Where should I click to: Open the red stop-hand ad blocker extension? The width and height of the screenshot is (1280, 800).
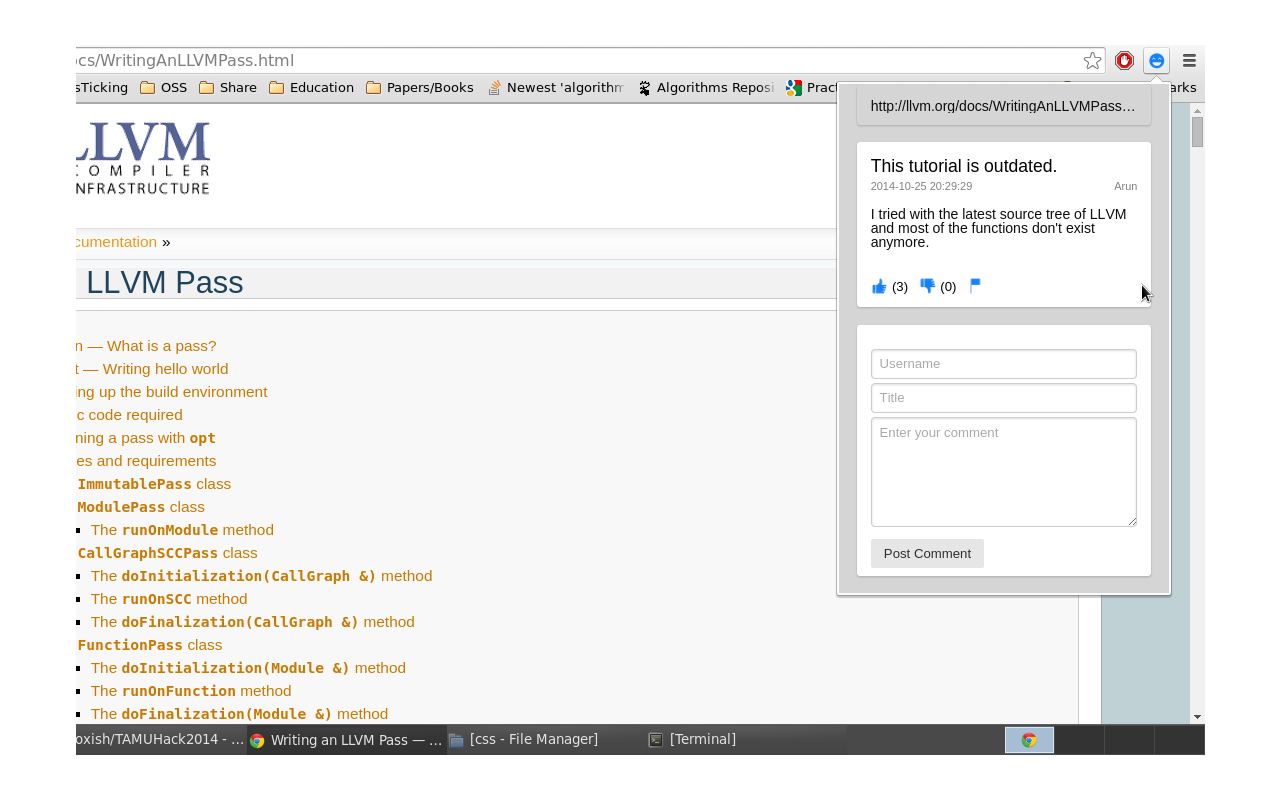1124,61
